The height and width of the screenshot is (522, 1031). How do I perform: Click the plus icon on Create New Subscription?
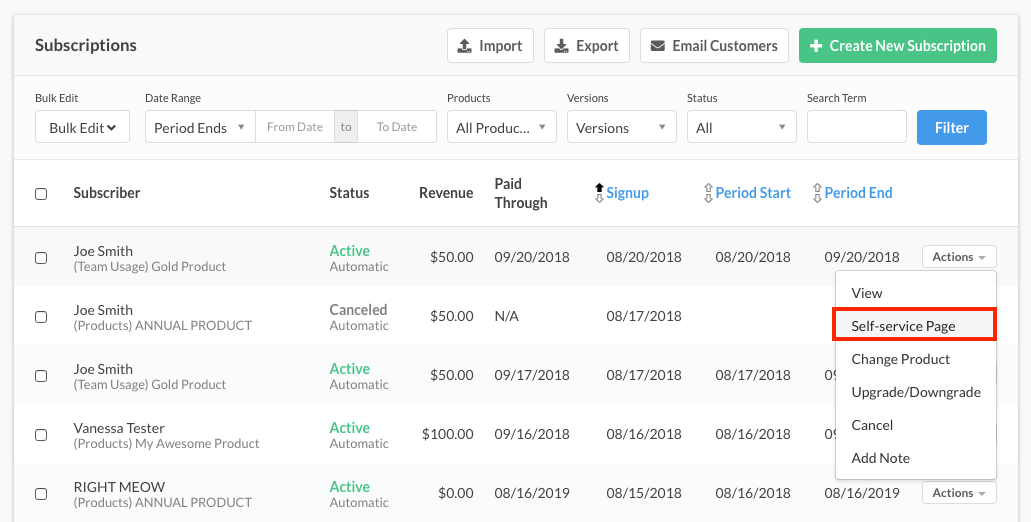(816, 46)
